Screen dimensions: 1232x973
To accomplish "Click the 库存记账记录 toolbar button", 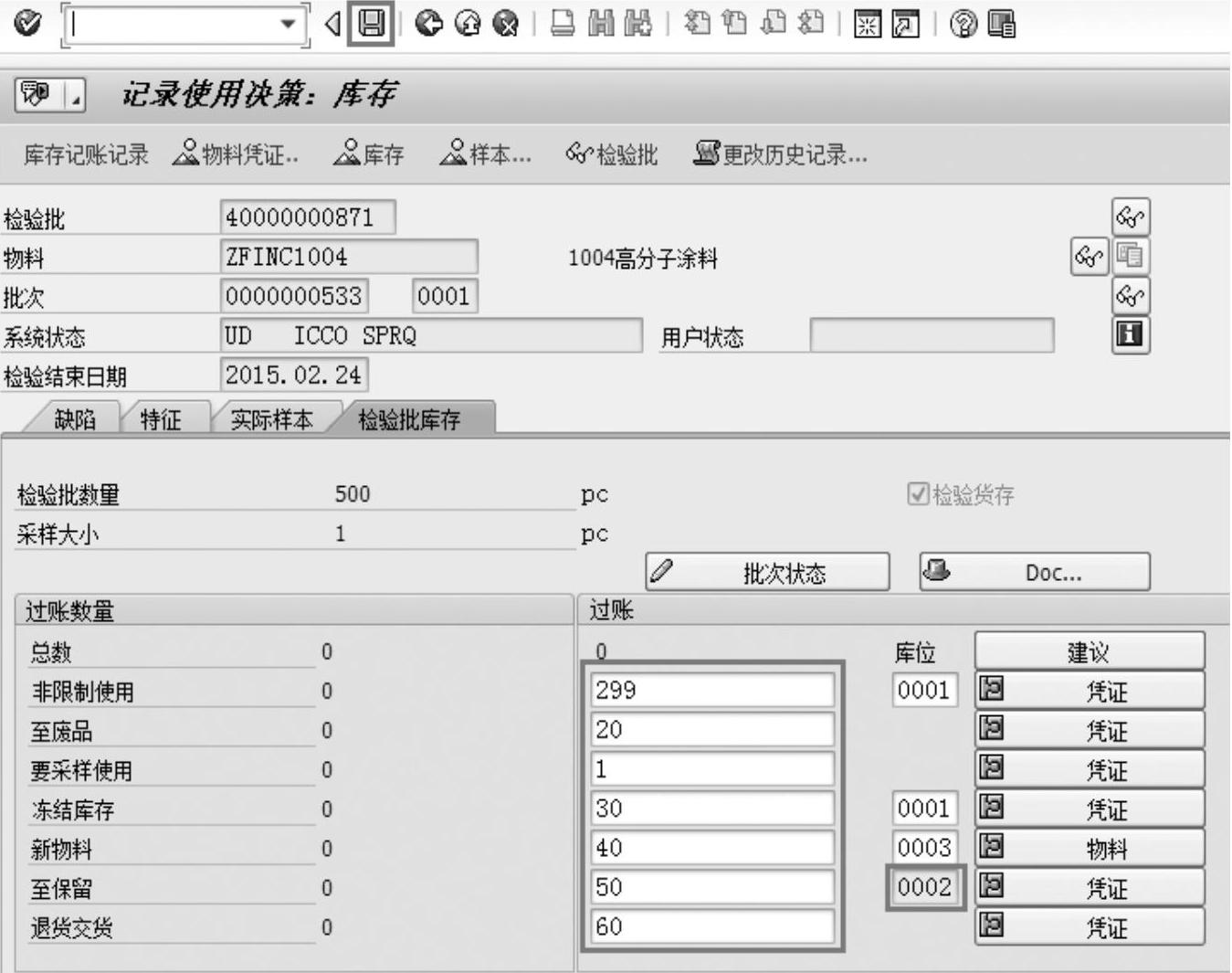I will [86, 154].
